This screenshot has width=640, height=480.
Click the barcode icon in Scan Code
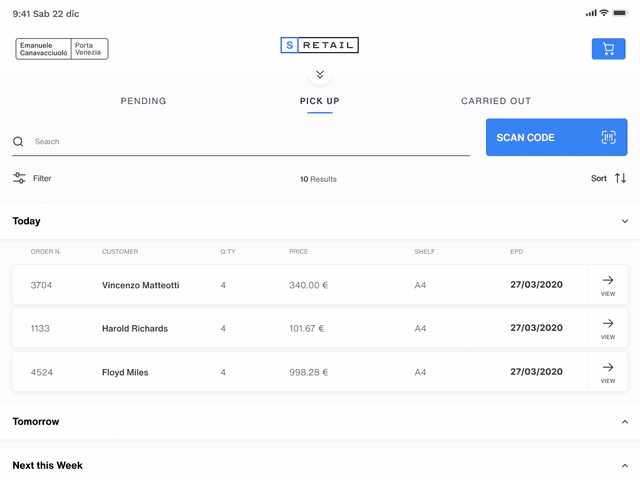[x=608, y=138]
